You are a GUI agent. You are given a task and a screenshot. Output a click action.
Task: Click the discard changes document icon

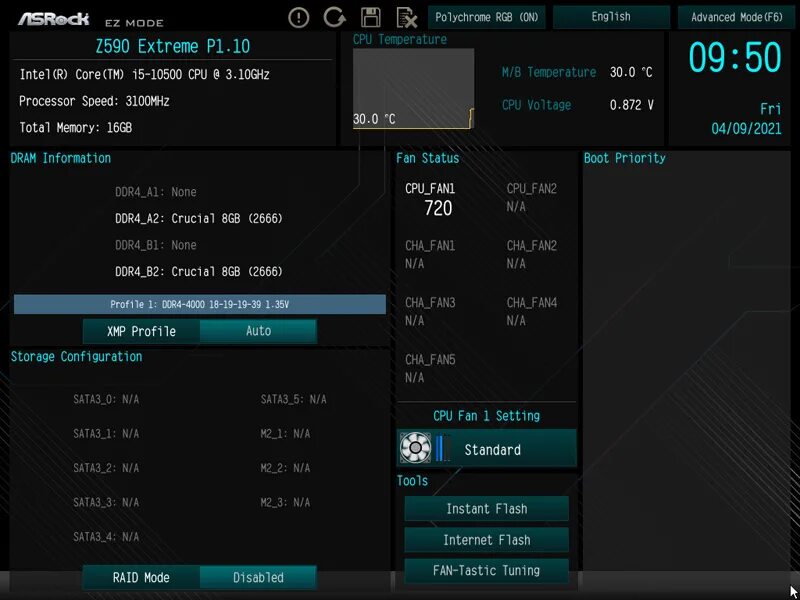[407, 17]
